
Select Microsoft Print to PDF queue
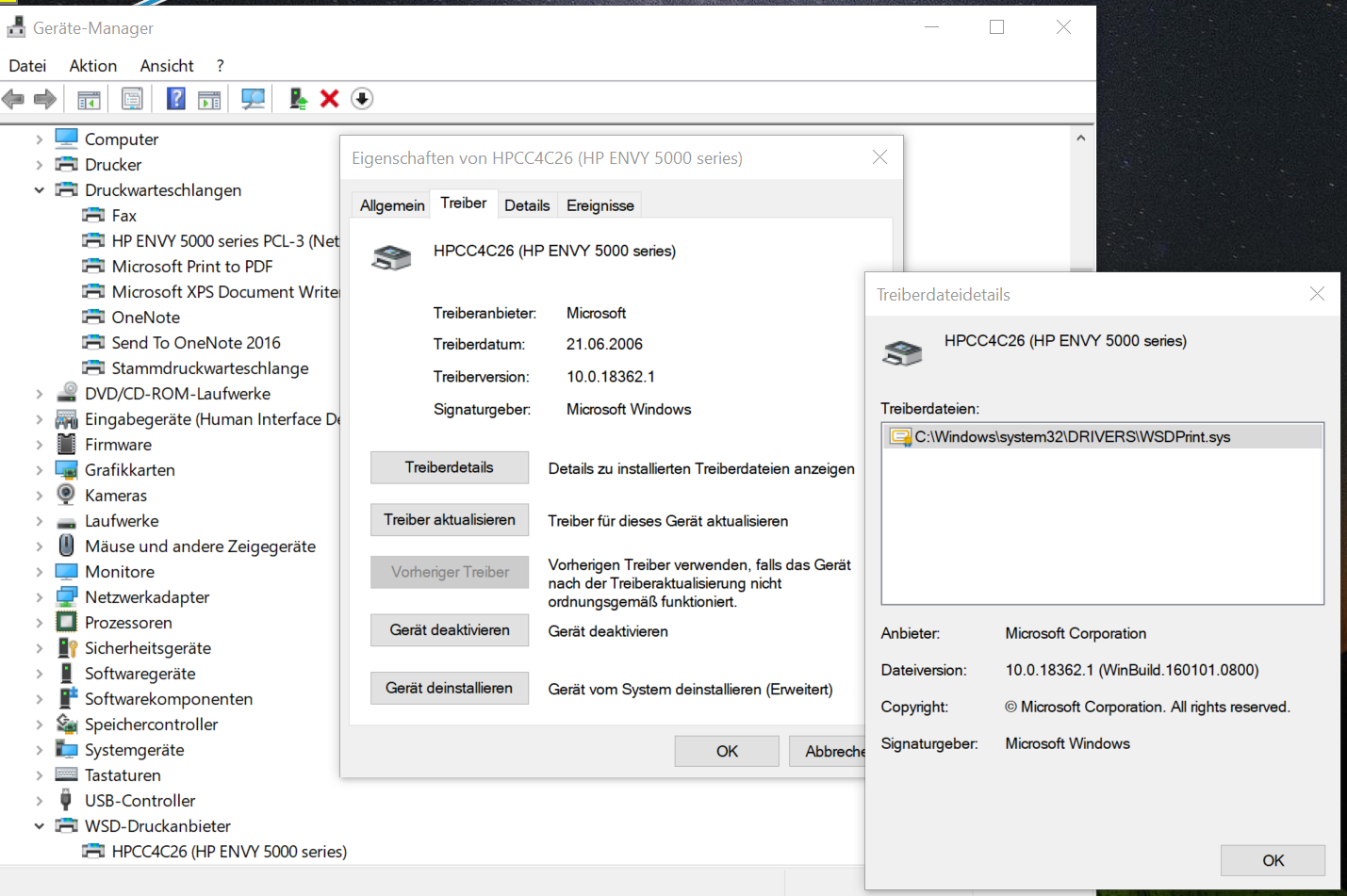coord(192,267)
